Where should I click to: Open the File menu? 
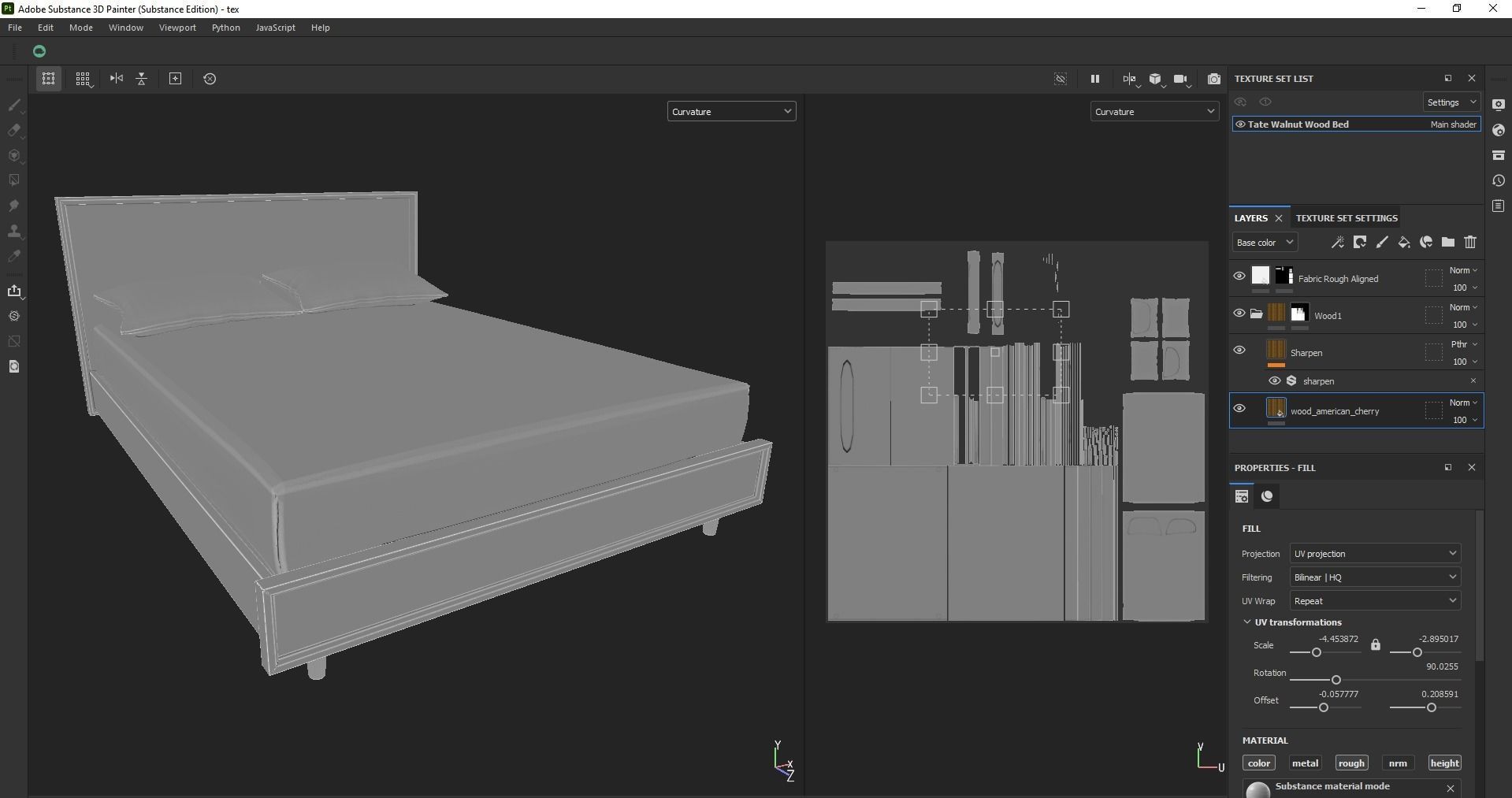coord(15,28)
